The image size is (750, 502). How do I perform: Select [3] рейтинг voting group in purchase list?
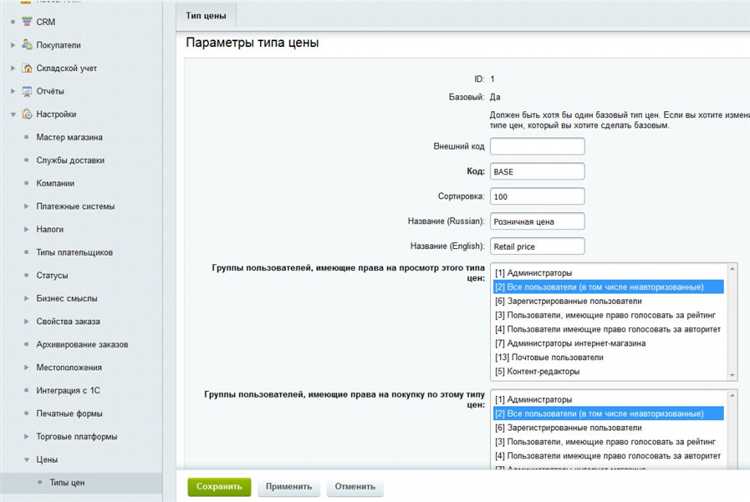point(608,441)
